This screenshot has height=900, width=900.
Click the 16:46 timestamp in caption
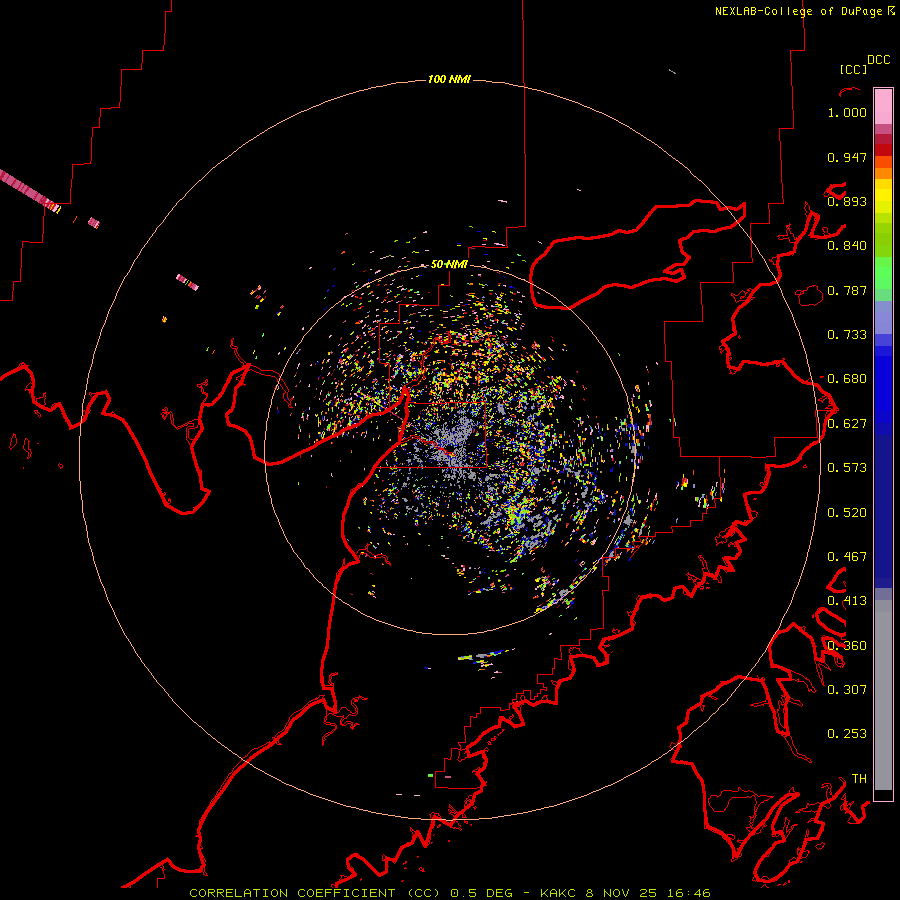tap(689, 893)
